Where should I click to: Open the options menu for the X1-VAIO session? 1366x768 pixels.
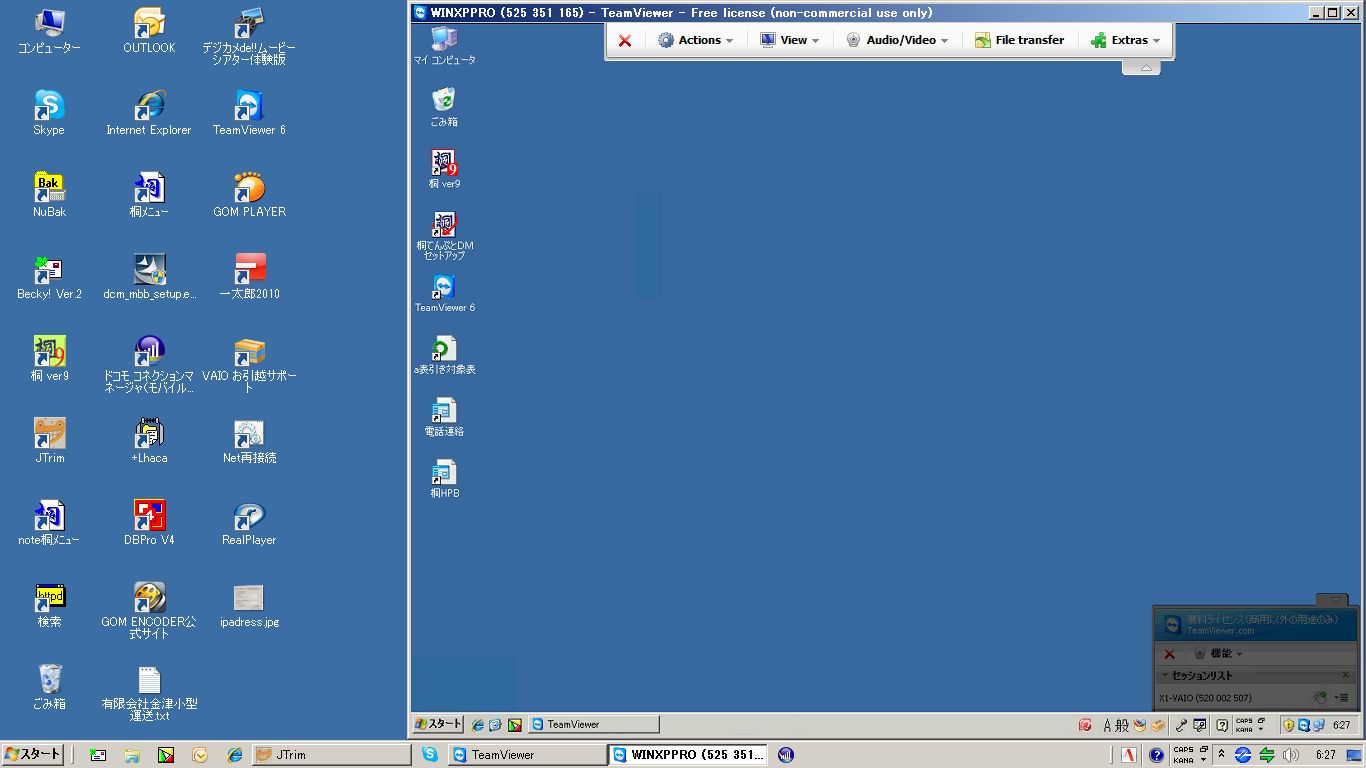tap(1342, 698)
